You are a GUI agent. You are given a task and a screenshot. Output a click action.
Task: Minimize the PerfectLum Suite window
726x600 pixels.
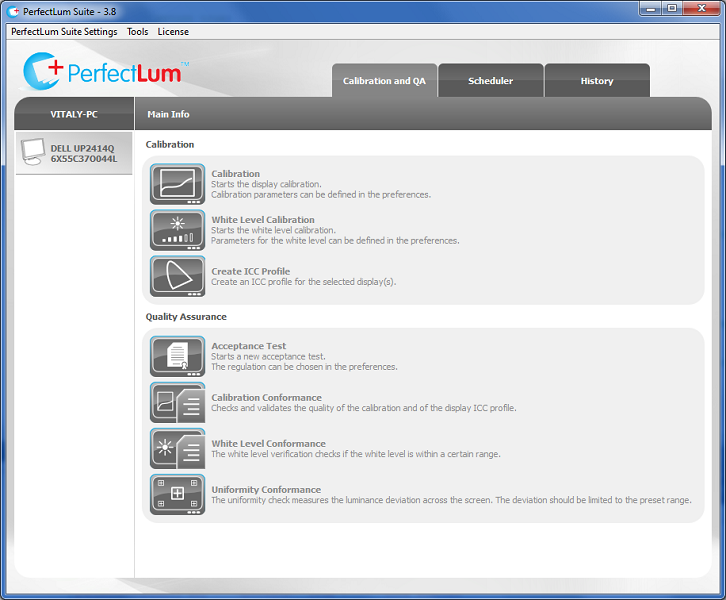(651, 9)
